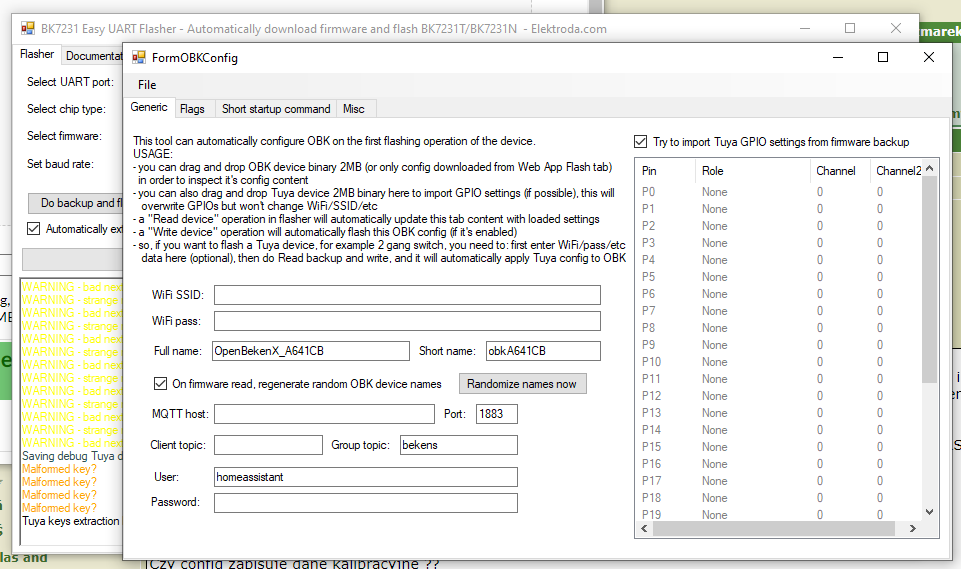This screenshot has width=961, height=569.
Task: Close the FormOBKConfig window
Action: click(929, 57)
